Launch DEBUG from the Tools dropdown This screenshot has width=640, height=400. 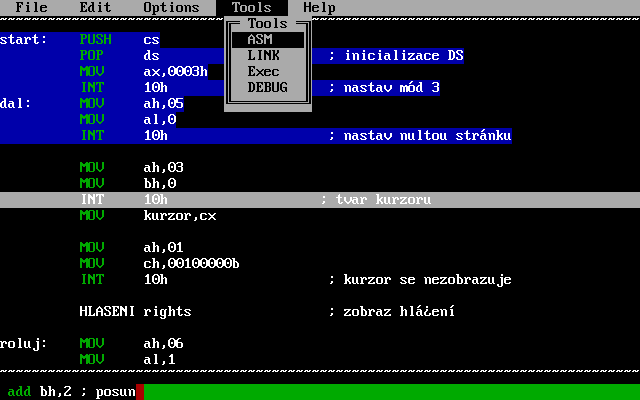point(266,87)
